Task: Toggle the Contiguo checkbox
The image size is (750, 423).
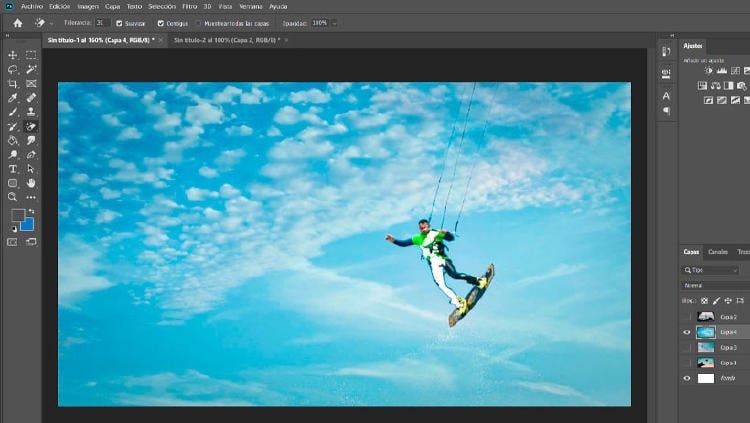Action: coord(161,22)
